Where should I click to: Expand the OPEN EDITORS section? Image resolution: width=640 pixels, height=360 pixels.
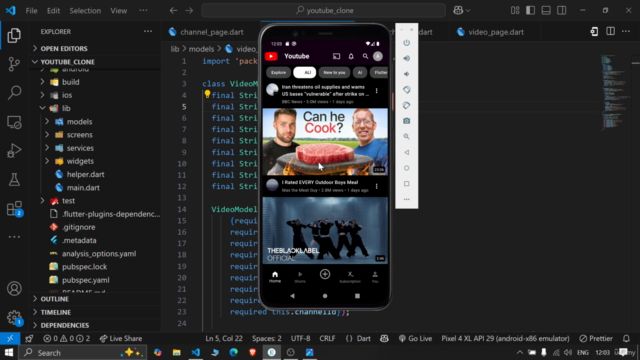point(64,49)
